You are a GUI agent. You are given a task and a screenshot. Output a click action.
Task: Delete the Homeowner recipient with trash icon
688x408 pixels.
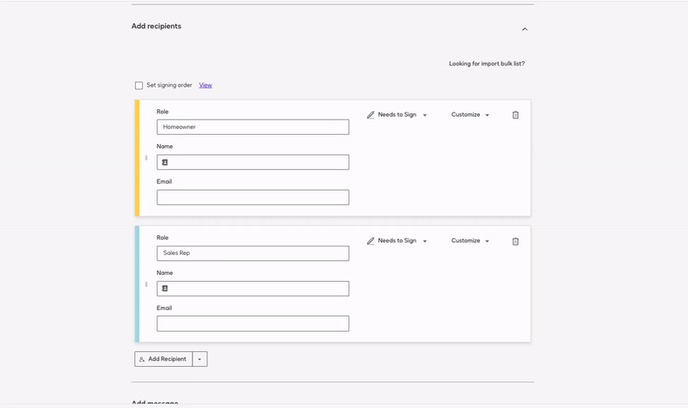point(516,115)
